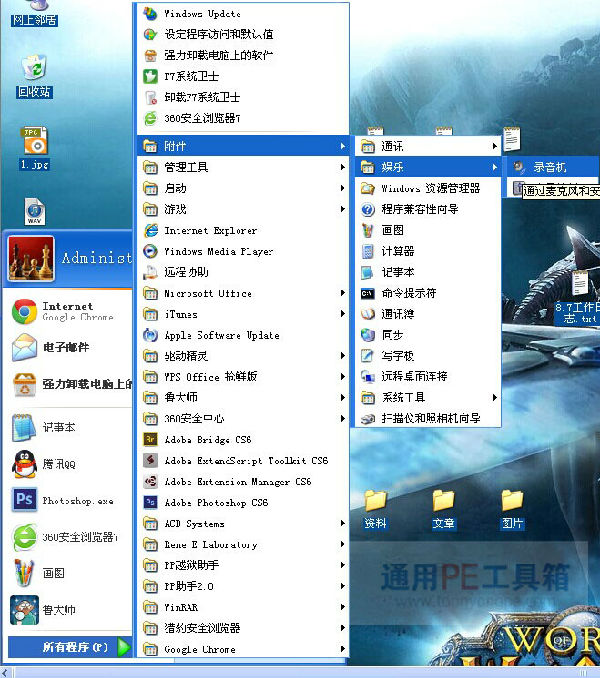Open 远程桌面连接
600x678 pixels.
point(428,376)
